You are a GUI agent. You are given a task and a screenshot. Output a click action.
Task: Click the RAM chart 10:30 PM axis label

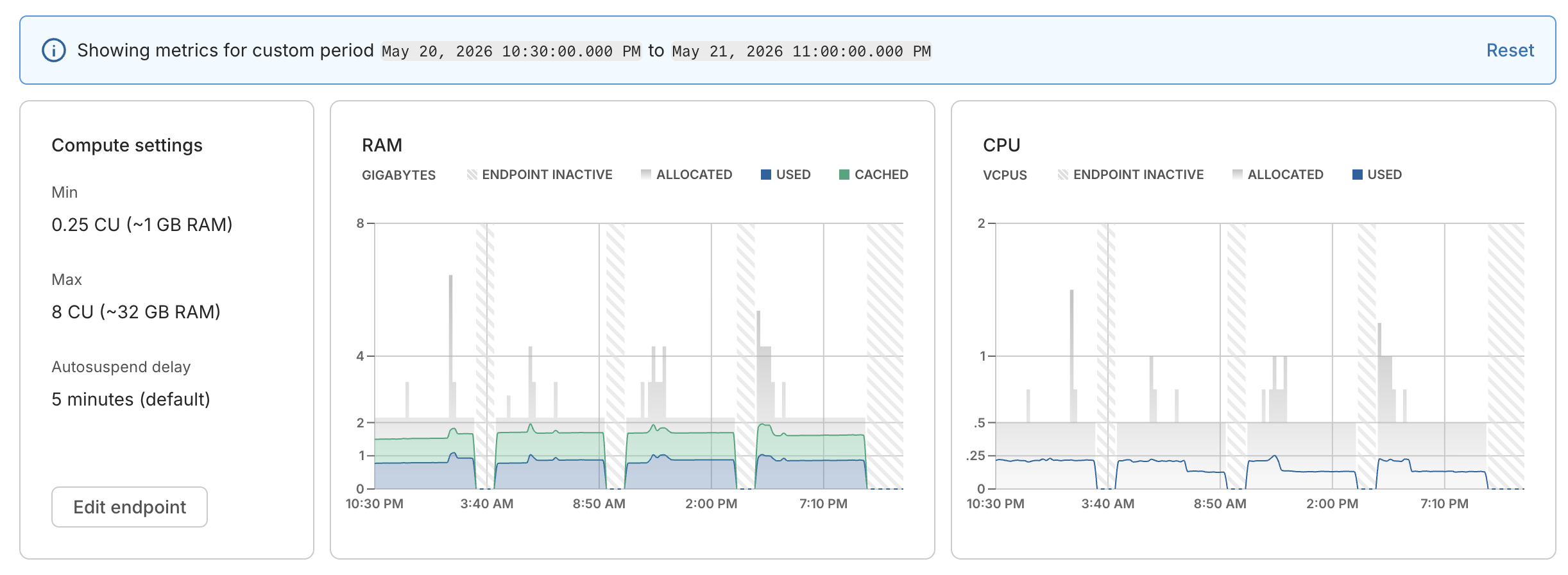tap(375, 504)
